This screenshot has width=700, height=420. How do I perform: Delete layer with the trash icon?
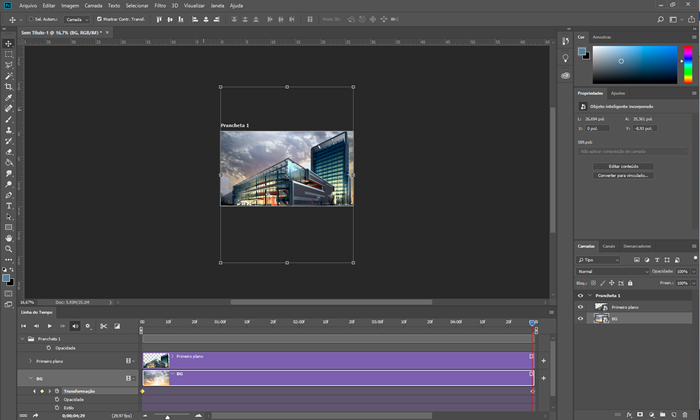(685, 415)
